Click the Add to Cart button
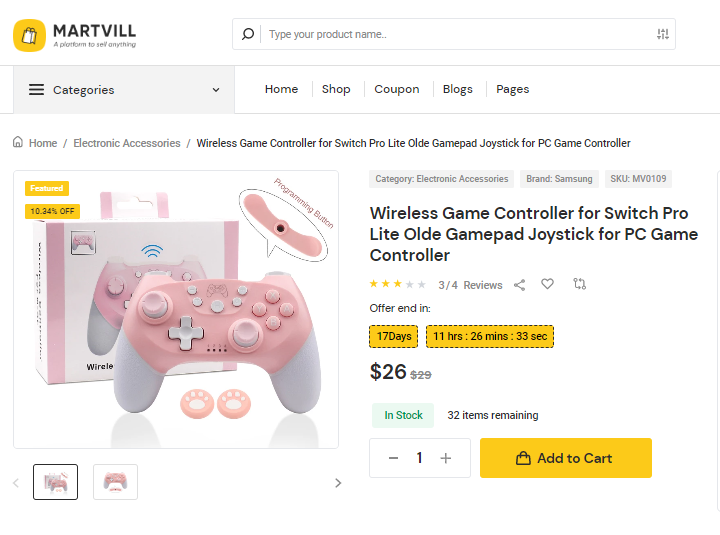Screen dimensions: 720x535 (x=565, y=458)
